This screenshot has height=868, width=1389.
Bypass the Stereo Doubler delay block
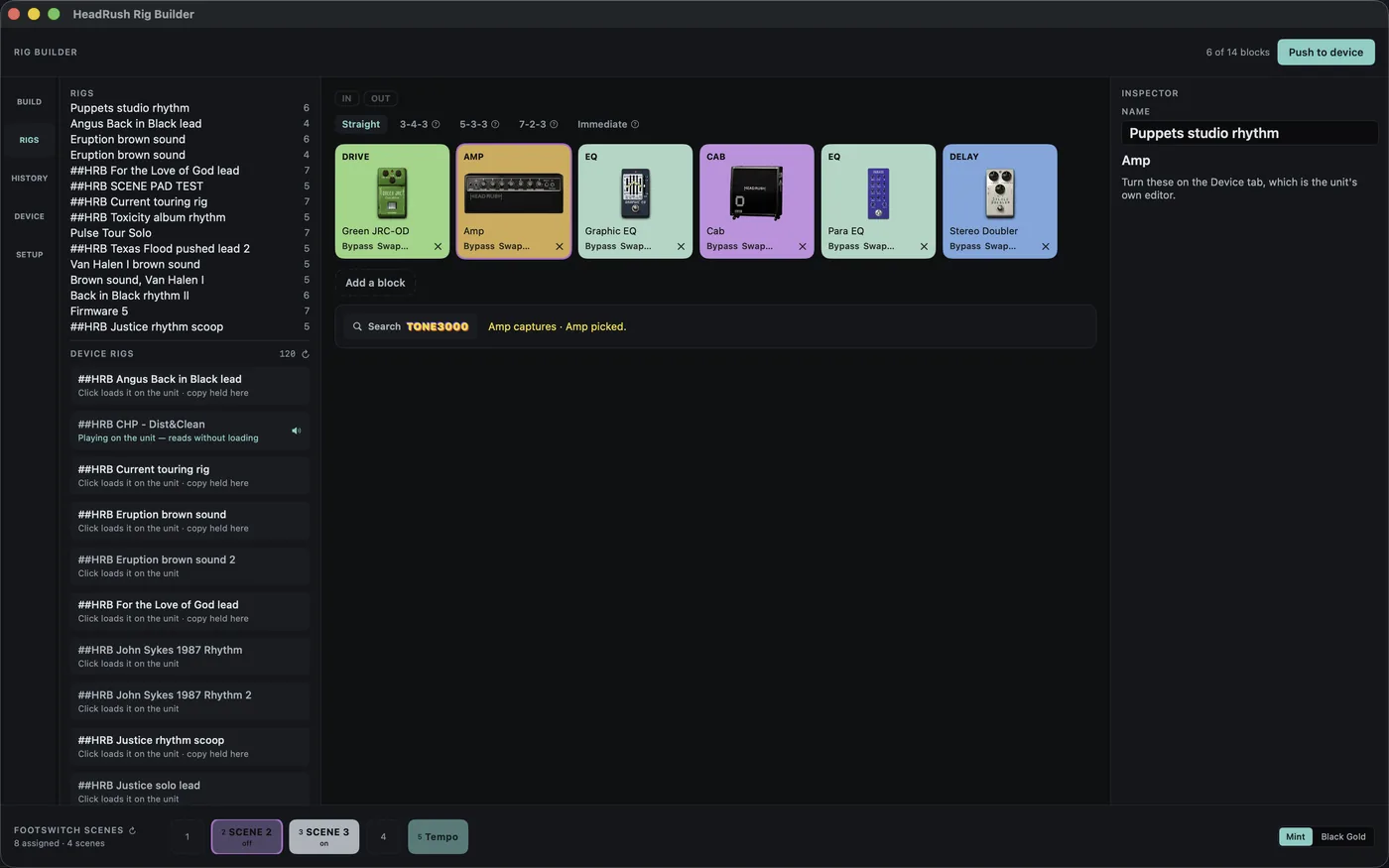965,247
